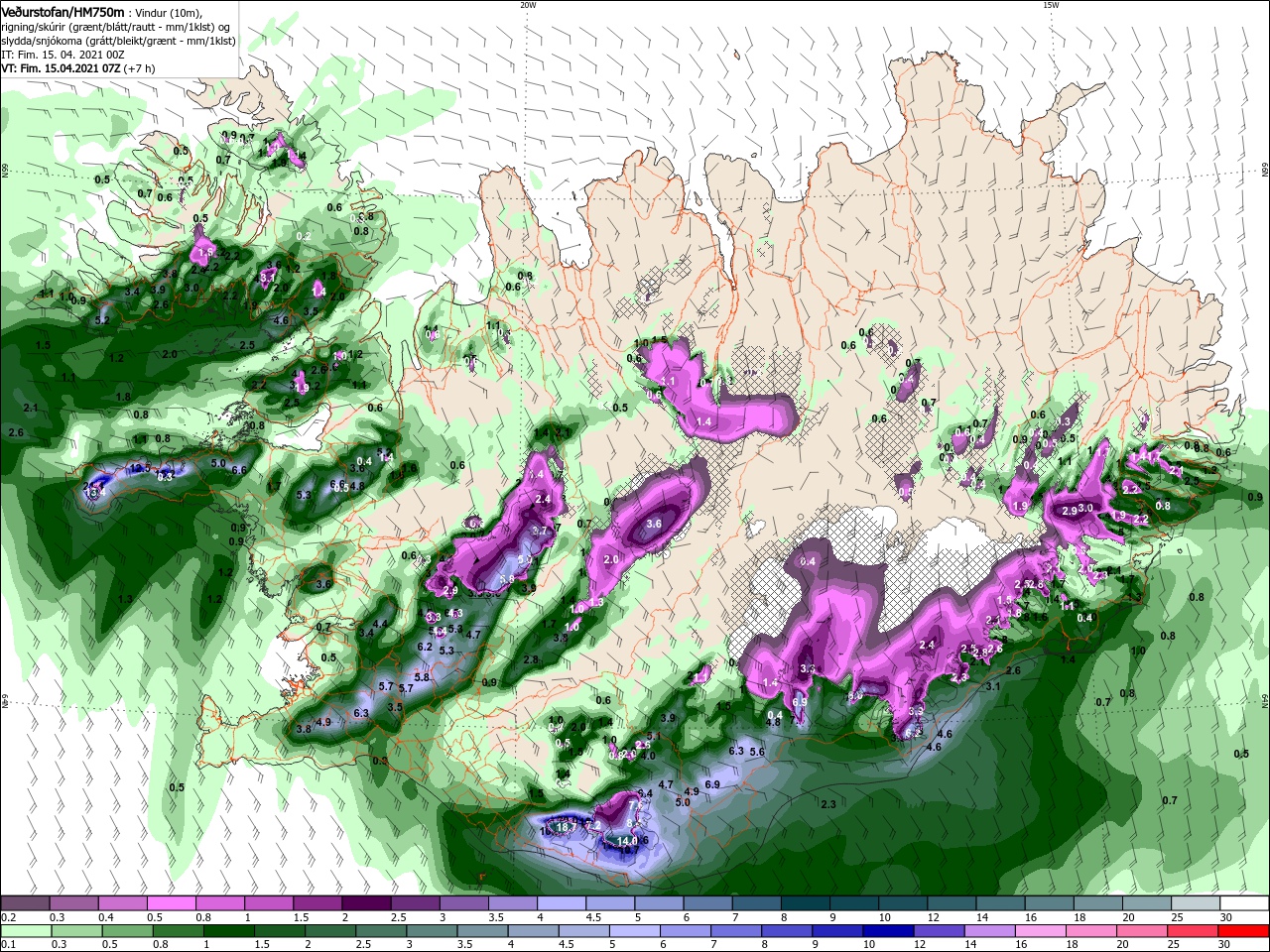Pick lower legend swatch between 8 and 9
The image size is (1270, 952).
click(x=787, y=931)
